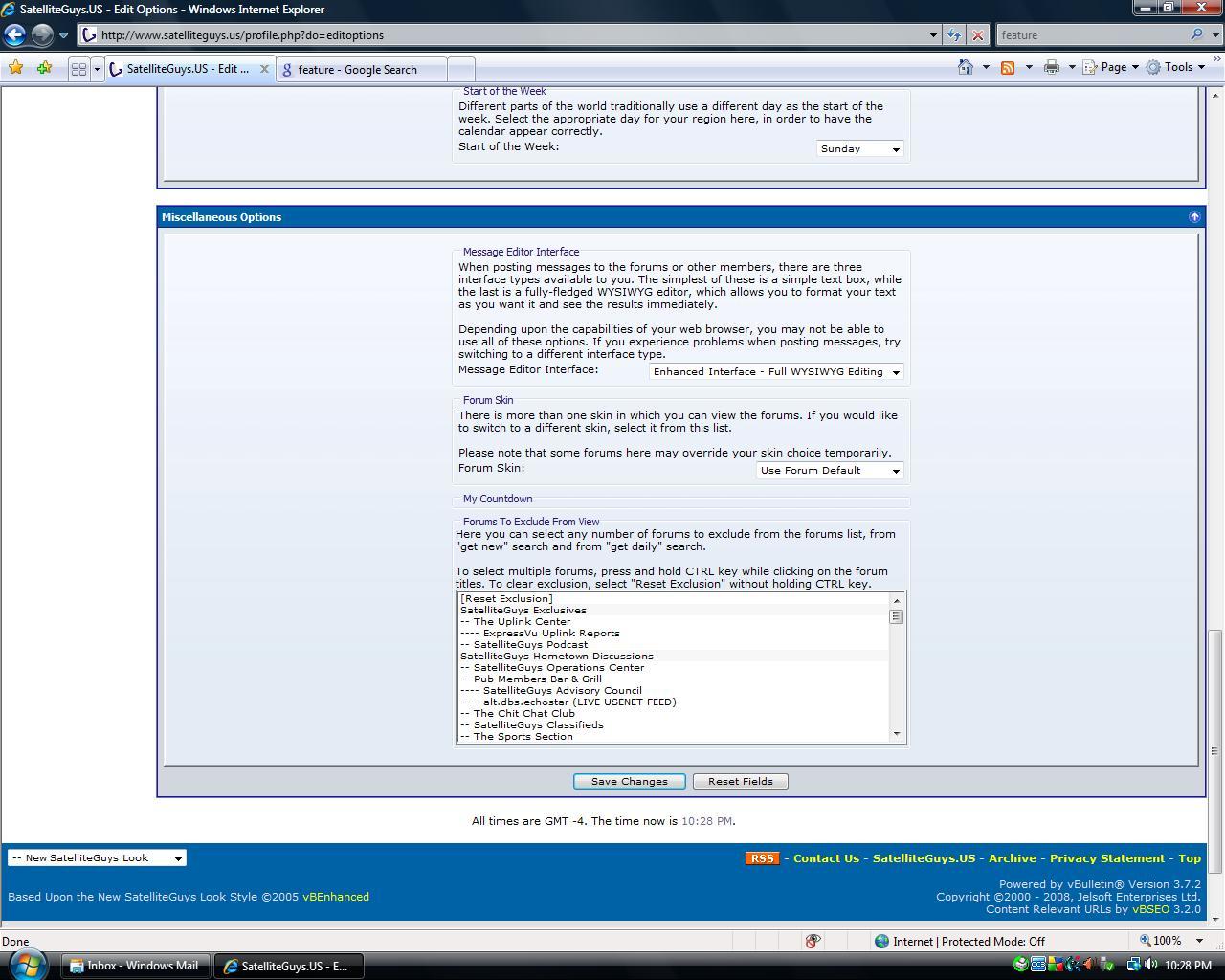Click the browser Back arrow button
Screen dimensions: 1225x980
coord(14,35)
